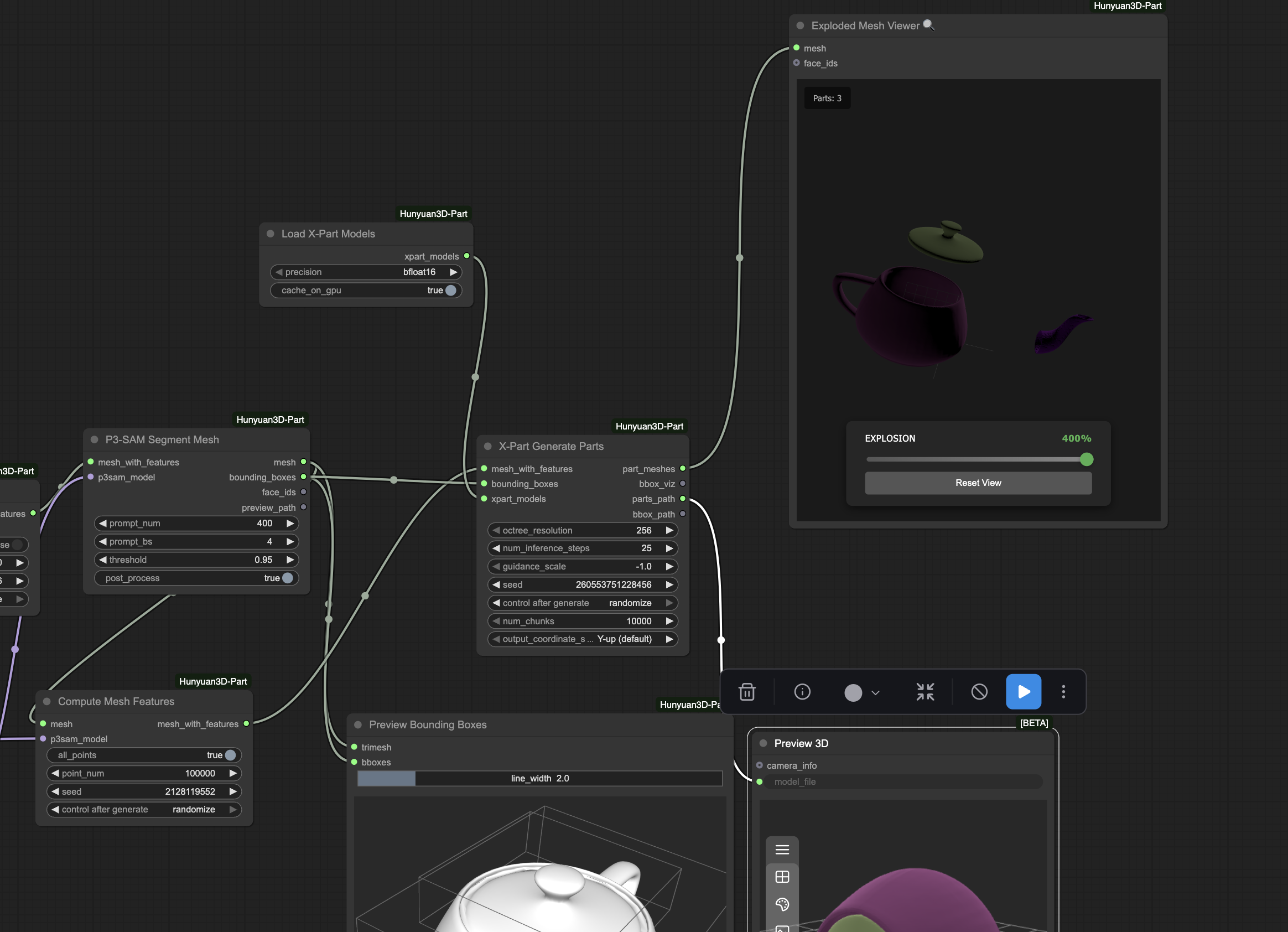Click the seed value 260553751228456
The height and width of the screenshot is (932, 1288).
pos(614,585)
